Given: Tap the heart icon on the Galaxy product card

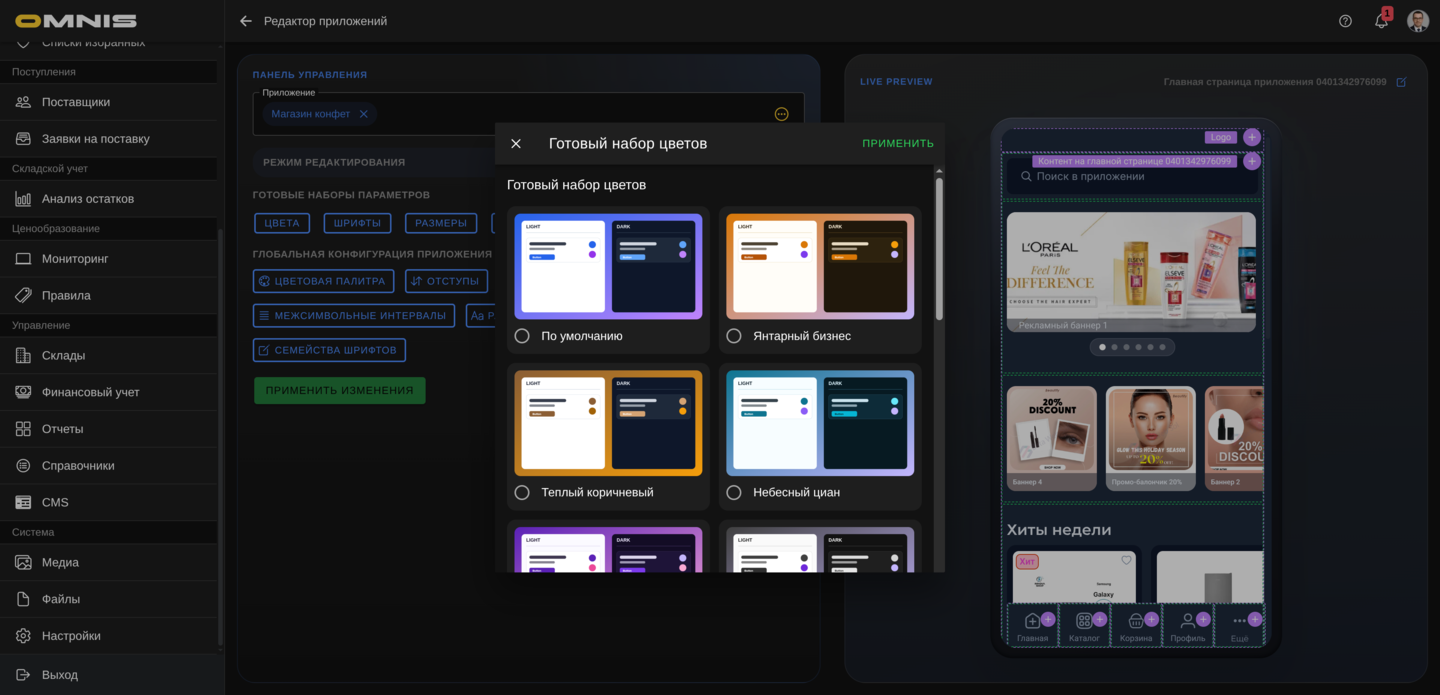Looking at the screenshot, I should point(1126,561).
